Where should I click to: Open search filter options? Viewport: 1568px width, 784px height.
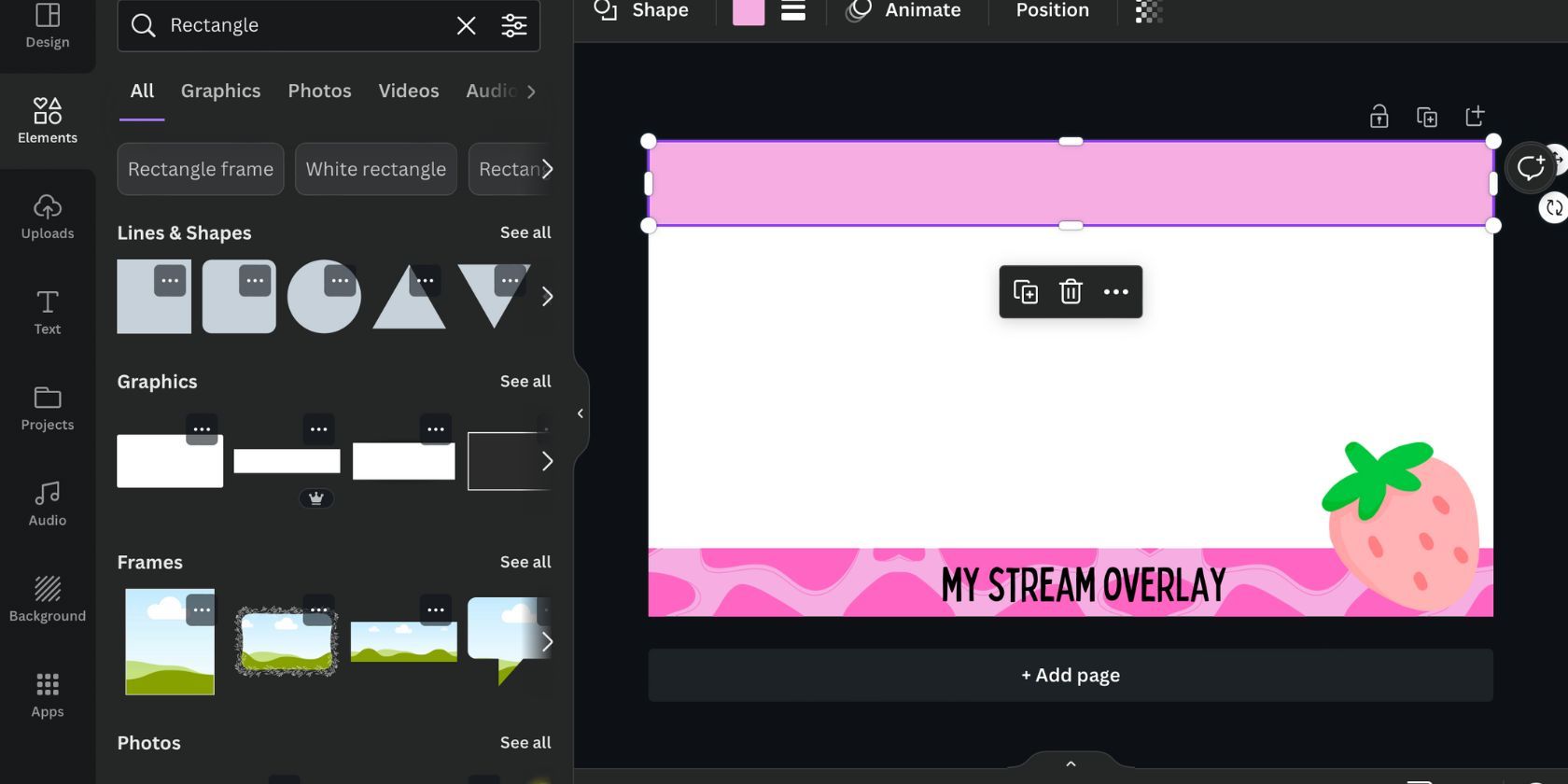pos(514,25)
